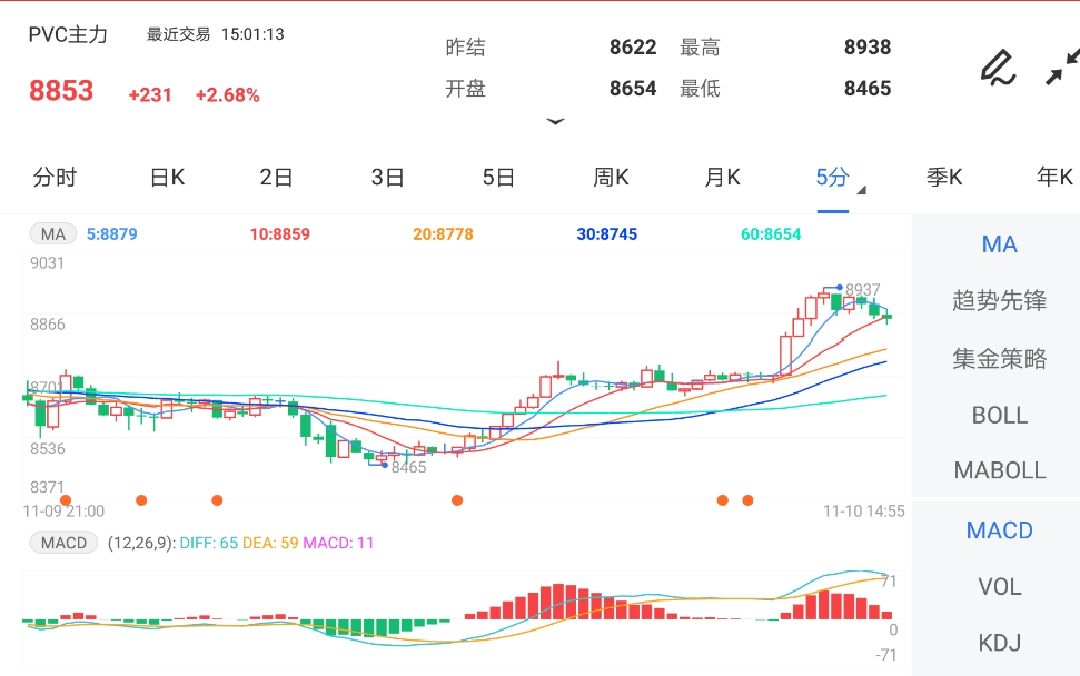Click the 20:8778 moving average value
Viewport: 1080px width, 676px height.
(x=443, y=234)
